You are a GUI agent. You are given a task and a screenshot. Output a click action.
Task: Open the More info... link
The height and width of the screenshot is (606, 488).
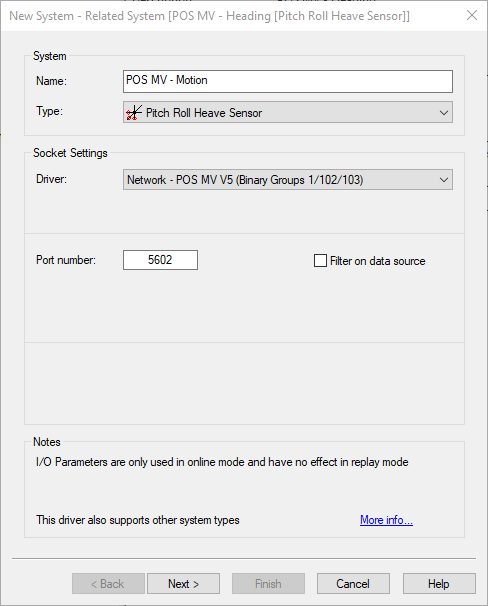tap(386, 520)
